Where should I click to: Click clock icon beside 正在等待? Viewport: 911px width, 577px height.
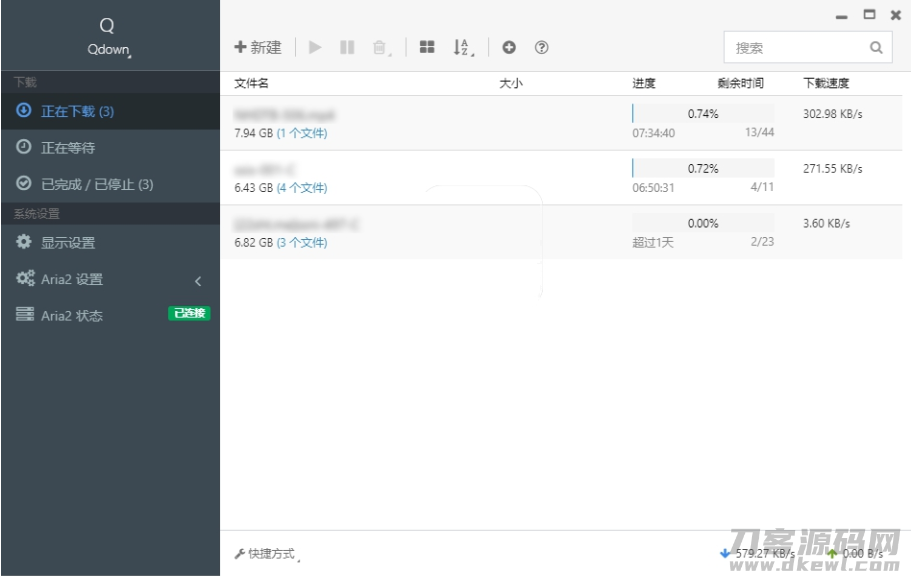pos(24,146)
